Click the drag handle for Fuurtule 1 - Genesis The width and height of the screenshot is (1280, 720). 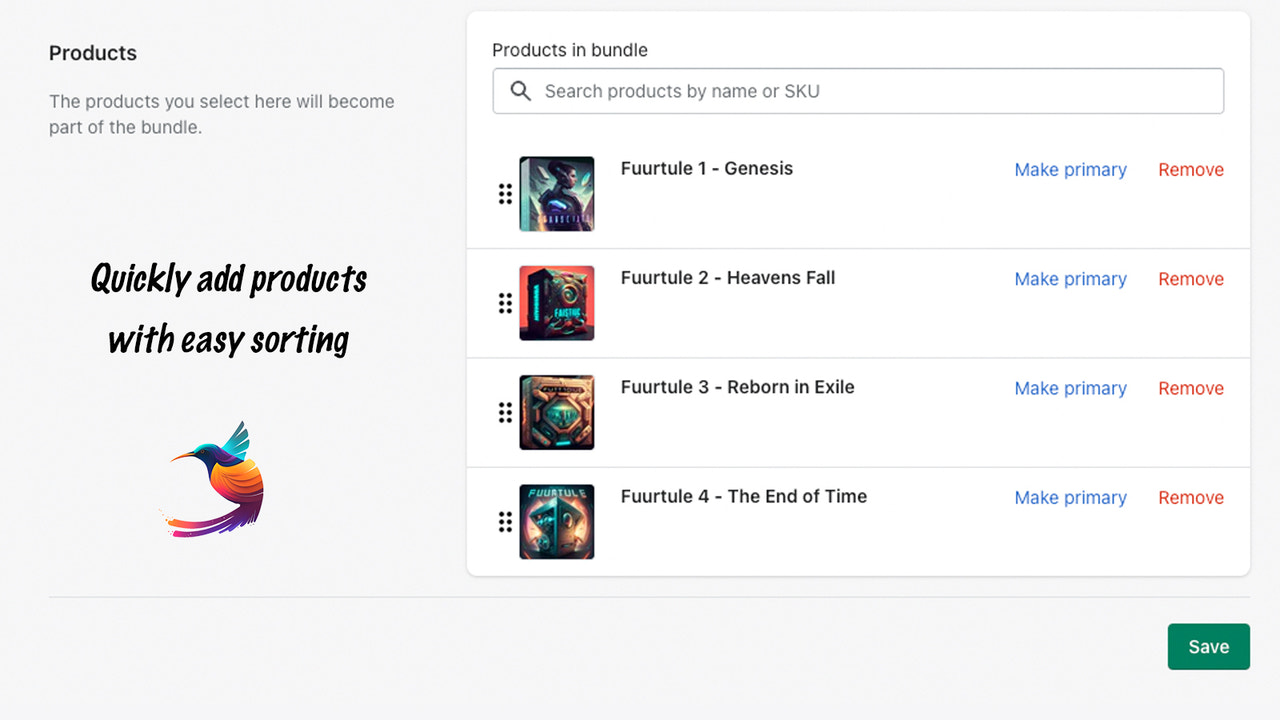(x=505, y=194)
